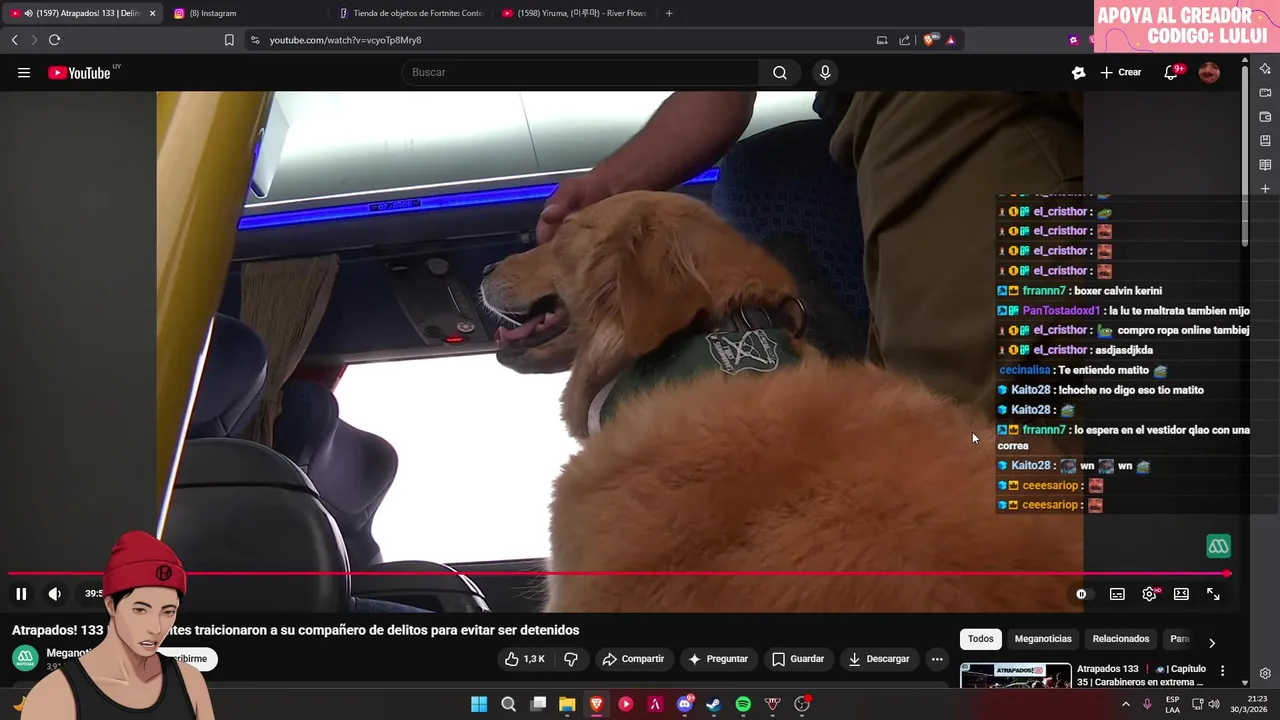This screenshot has width=1280, height=720.
Task: Open Steam from taskbar
Action: (713, 704)
